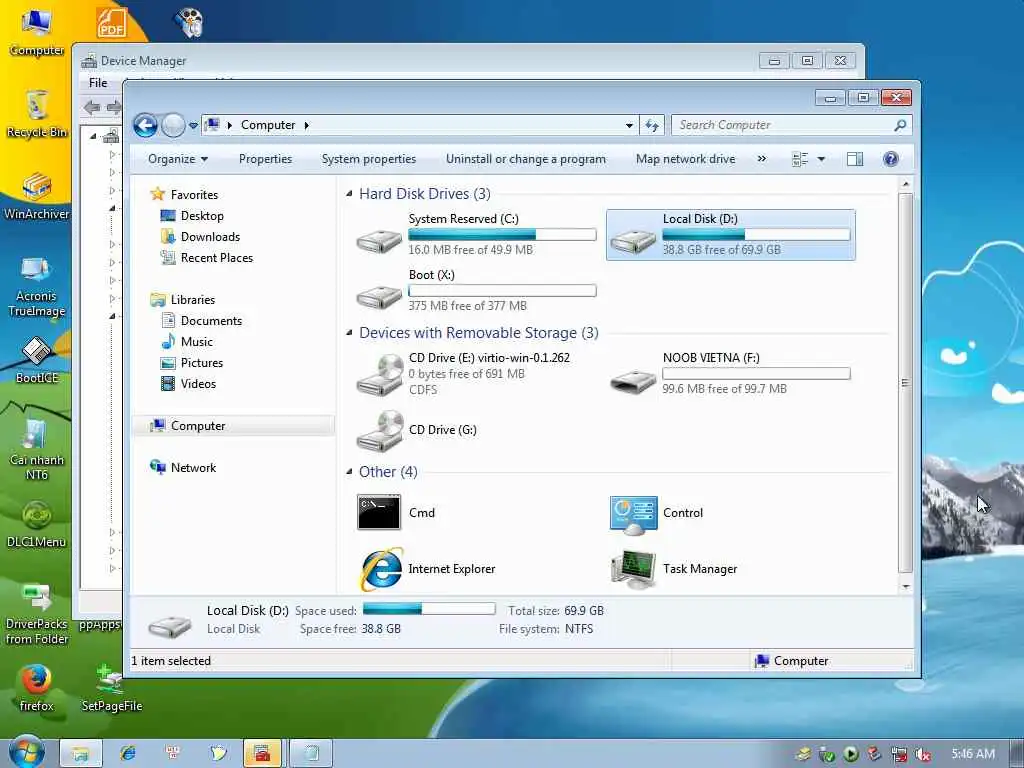
Task: Refresh the Computer address bar view
Action: tap(652, 125)
